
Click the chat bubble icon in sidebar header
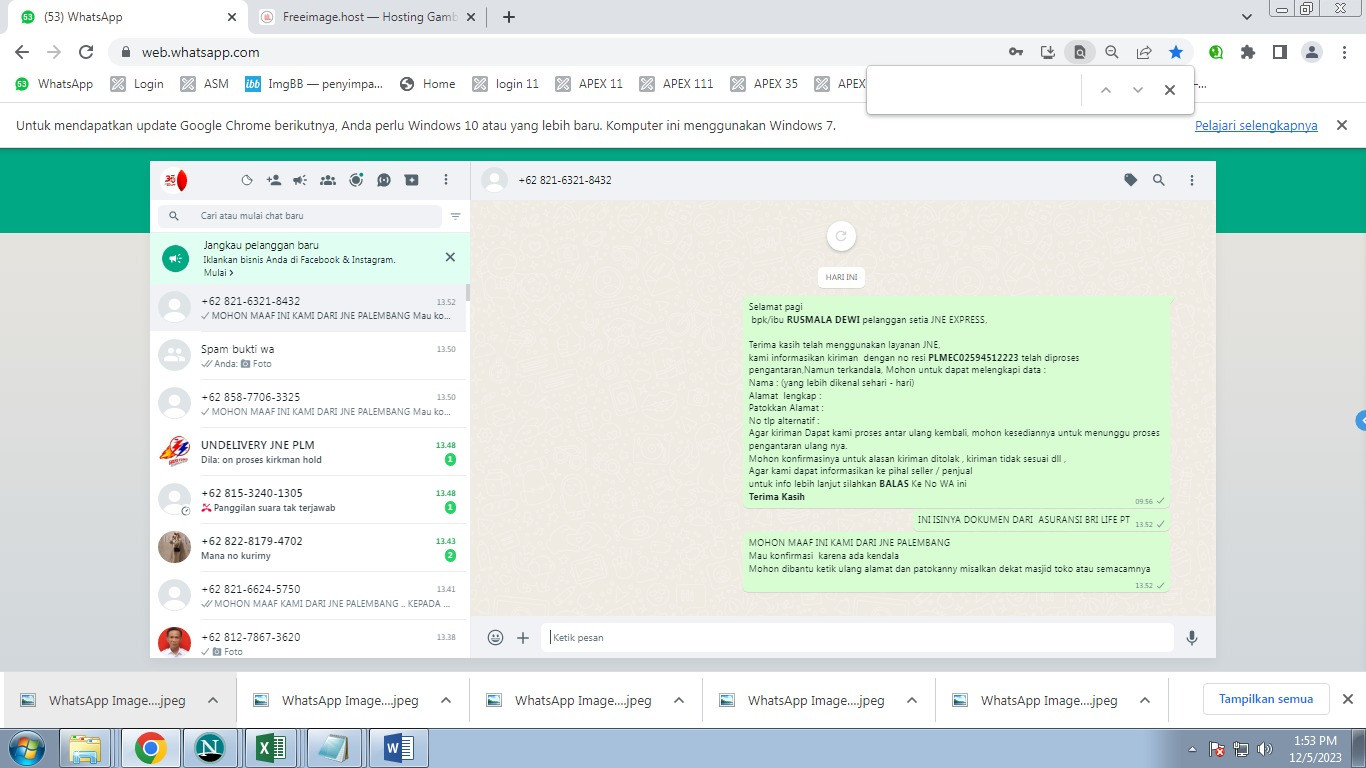(x=384, y=180)
